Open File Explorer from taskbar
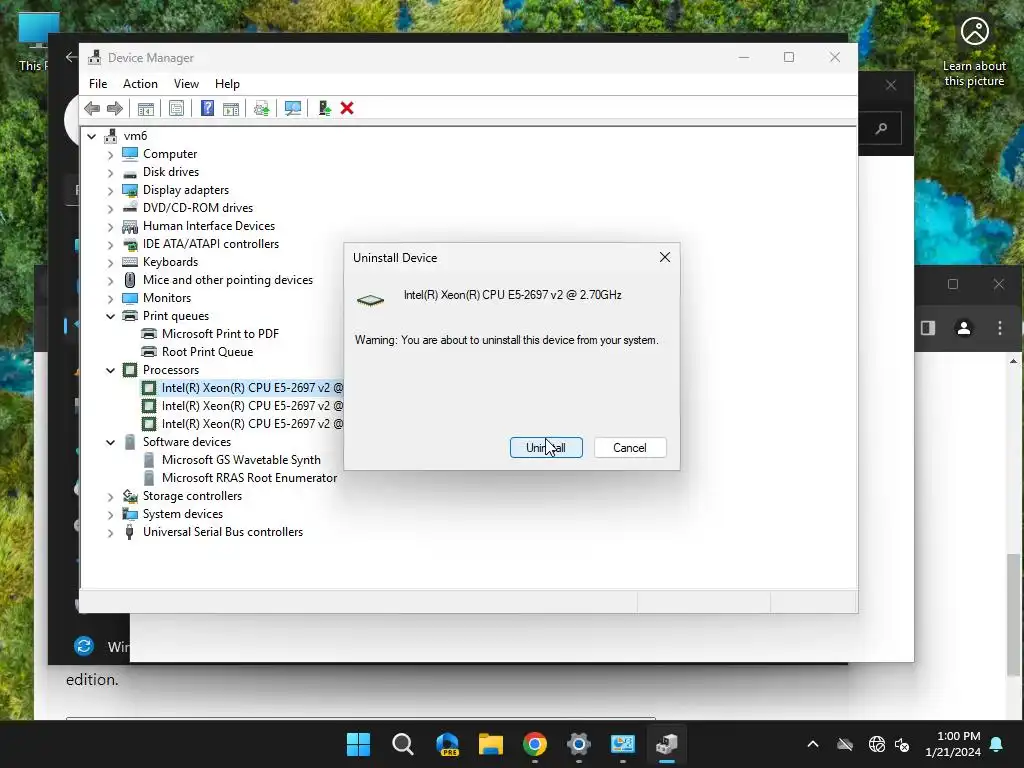This screenshot has height=768, width=1024. click(x=491, y=744)
